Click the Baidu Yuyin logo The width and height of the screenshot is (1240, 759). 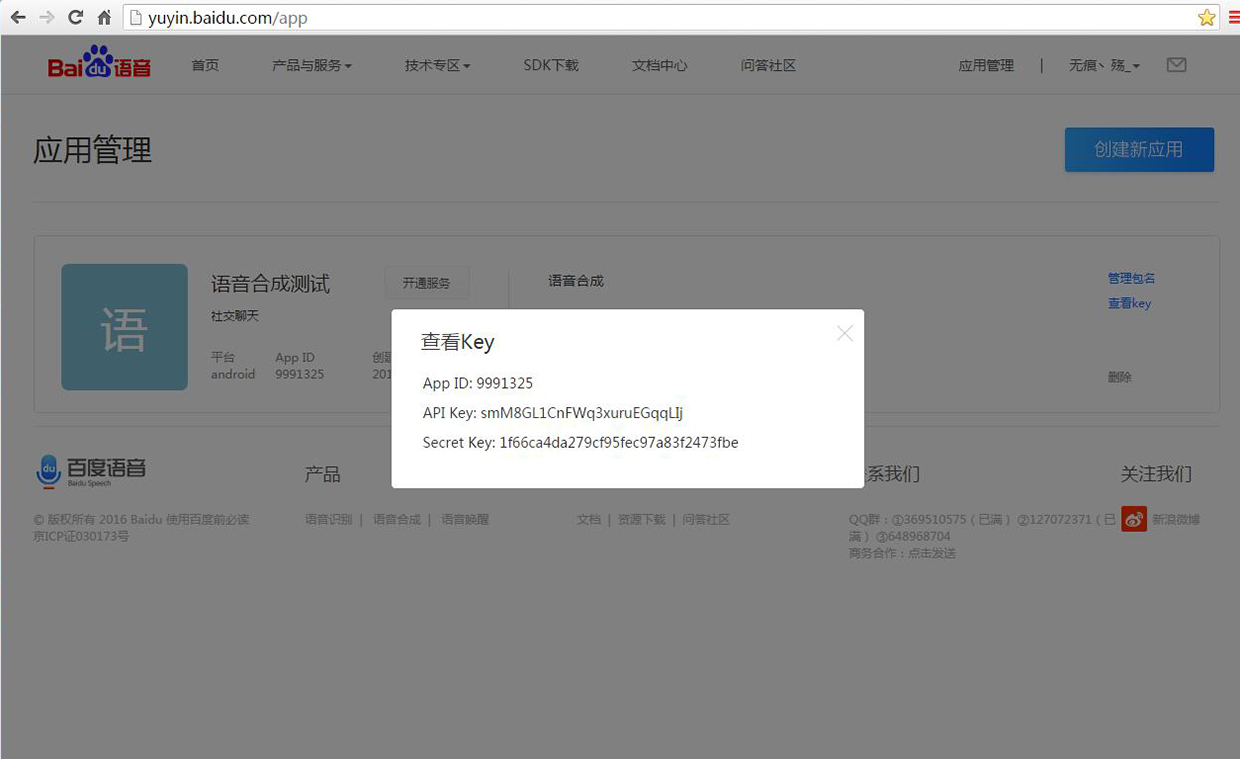99,63
